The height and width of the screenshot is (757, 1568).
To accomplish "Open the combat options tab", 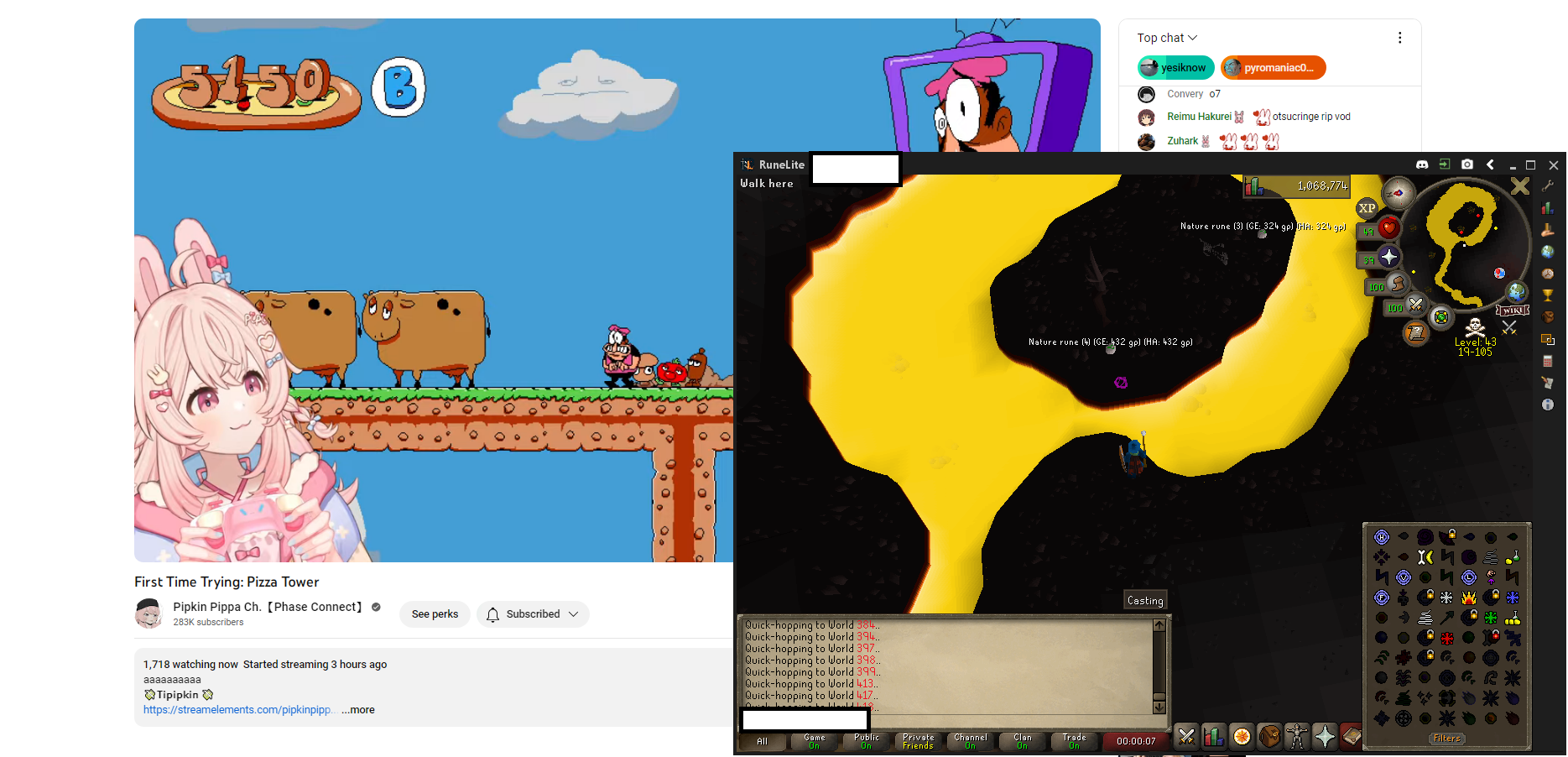I will pyautogui.click(x=1185, y=737).
